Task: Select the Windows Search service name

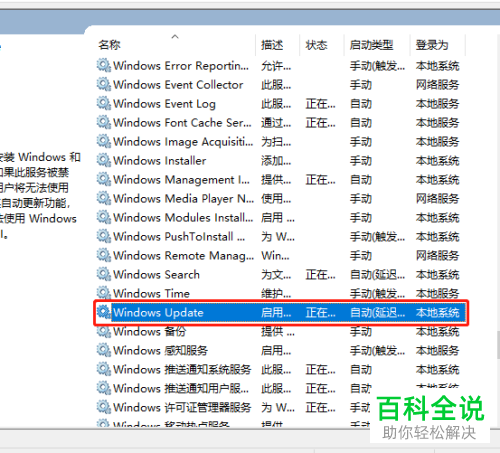Action: (156, 275)
